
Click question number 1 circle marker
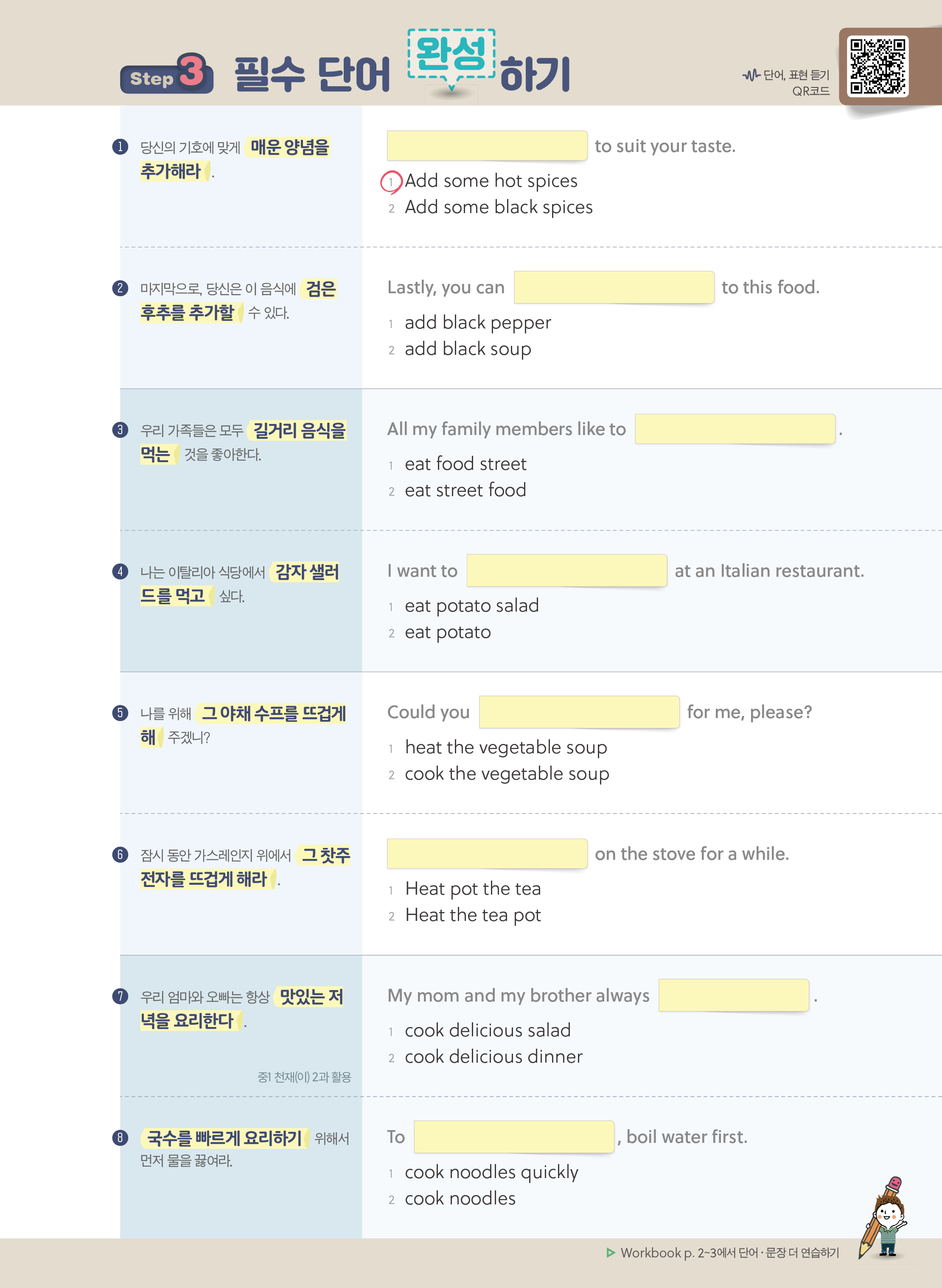[120, 147]
